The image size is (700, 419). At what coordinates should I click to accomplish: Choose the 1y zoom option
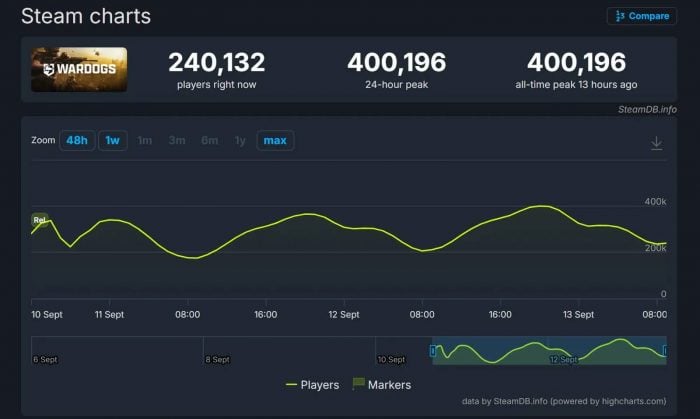pyautogui.click(x=240, y=141)
